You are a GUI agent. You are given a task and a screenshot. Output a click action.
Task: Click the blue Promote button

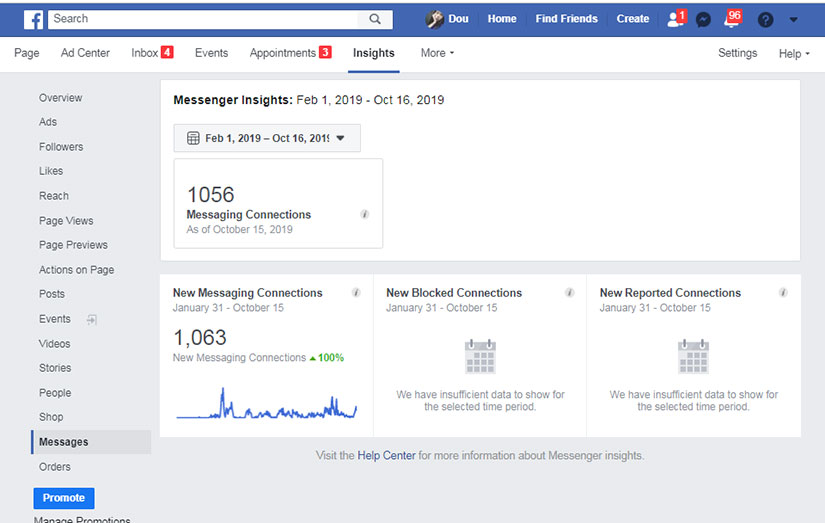tap(64, 498)
